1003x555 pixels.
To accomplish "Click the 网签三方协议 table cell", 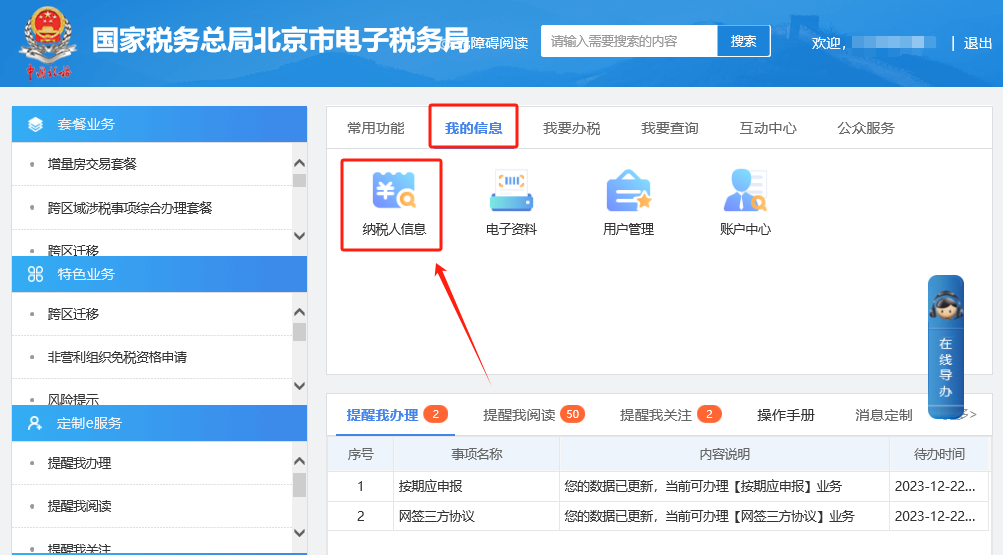I will (x=476, y=516).
